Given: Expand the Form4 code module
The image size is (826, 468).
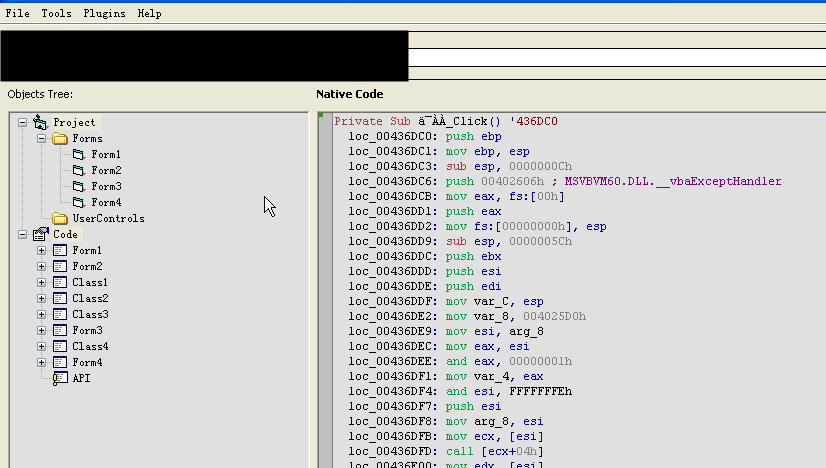Looking at the screenshot, I should click(x=42, y=362).
